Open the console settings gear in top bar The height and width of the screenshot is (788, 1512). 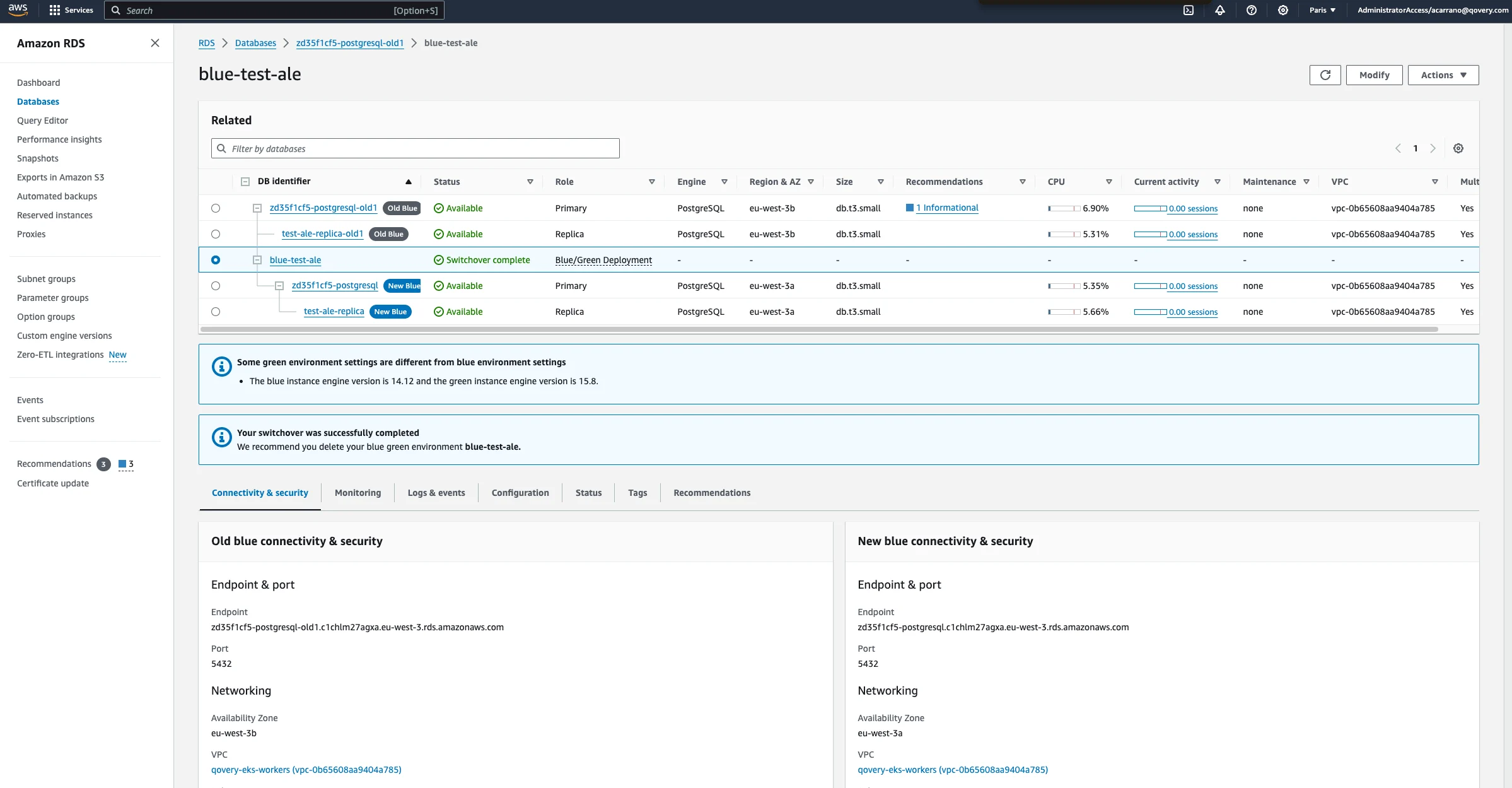coord(1283,10)
